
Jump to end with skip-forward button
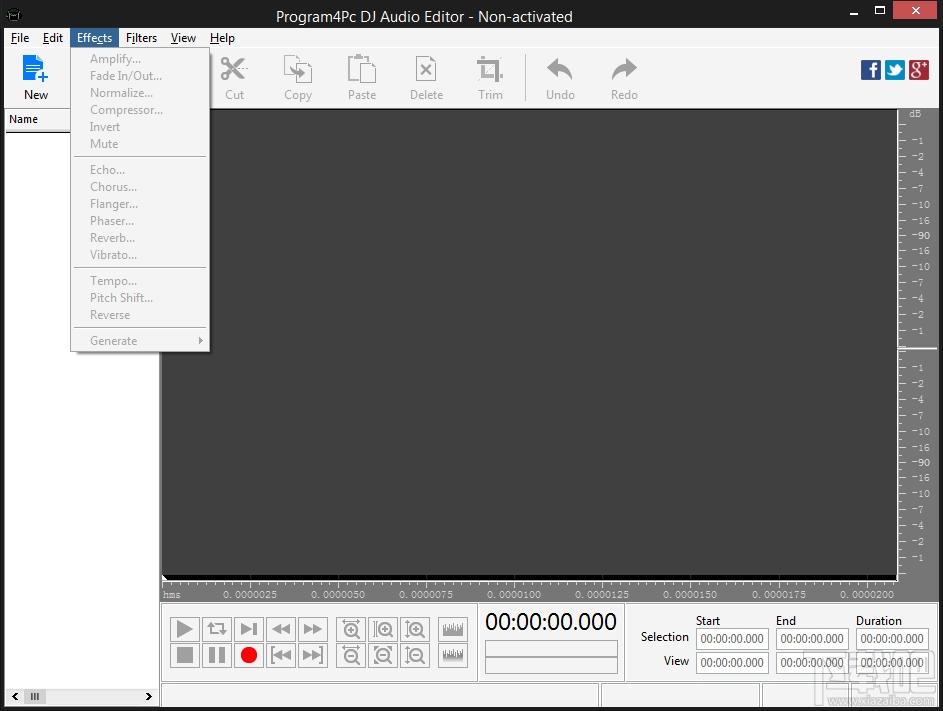click(x=313, y=655)
